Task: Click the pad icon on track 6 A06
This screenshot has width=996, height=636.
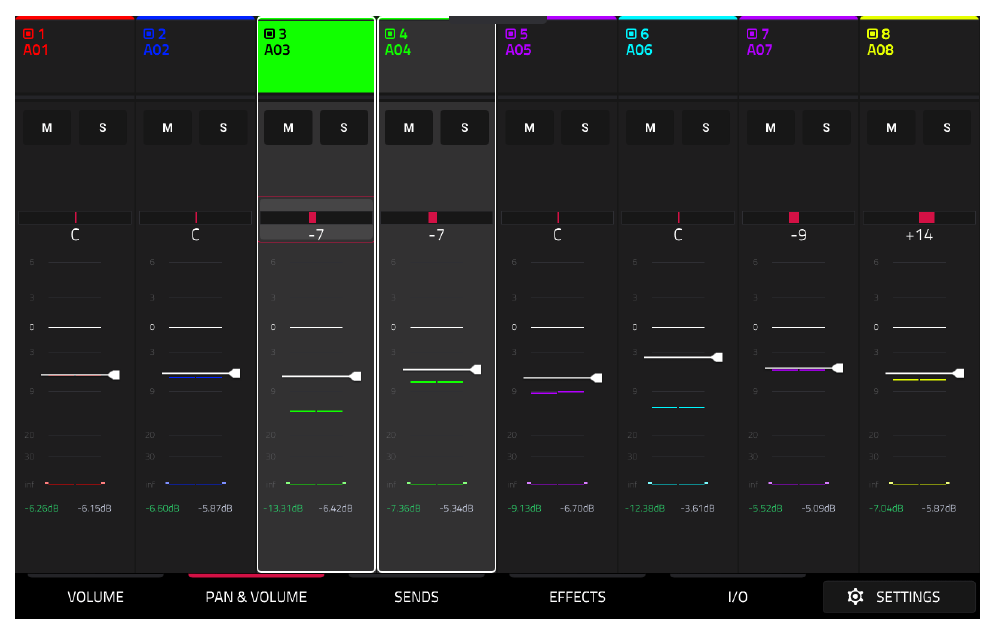Action: tap(631, 34)
